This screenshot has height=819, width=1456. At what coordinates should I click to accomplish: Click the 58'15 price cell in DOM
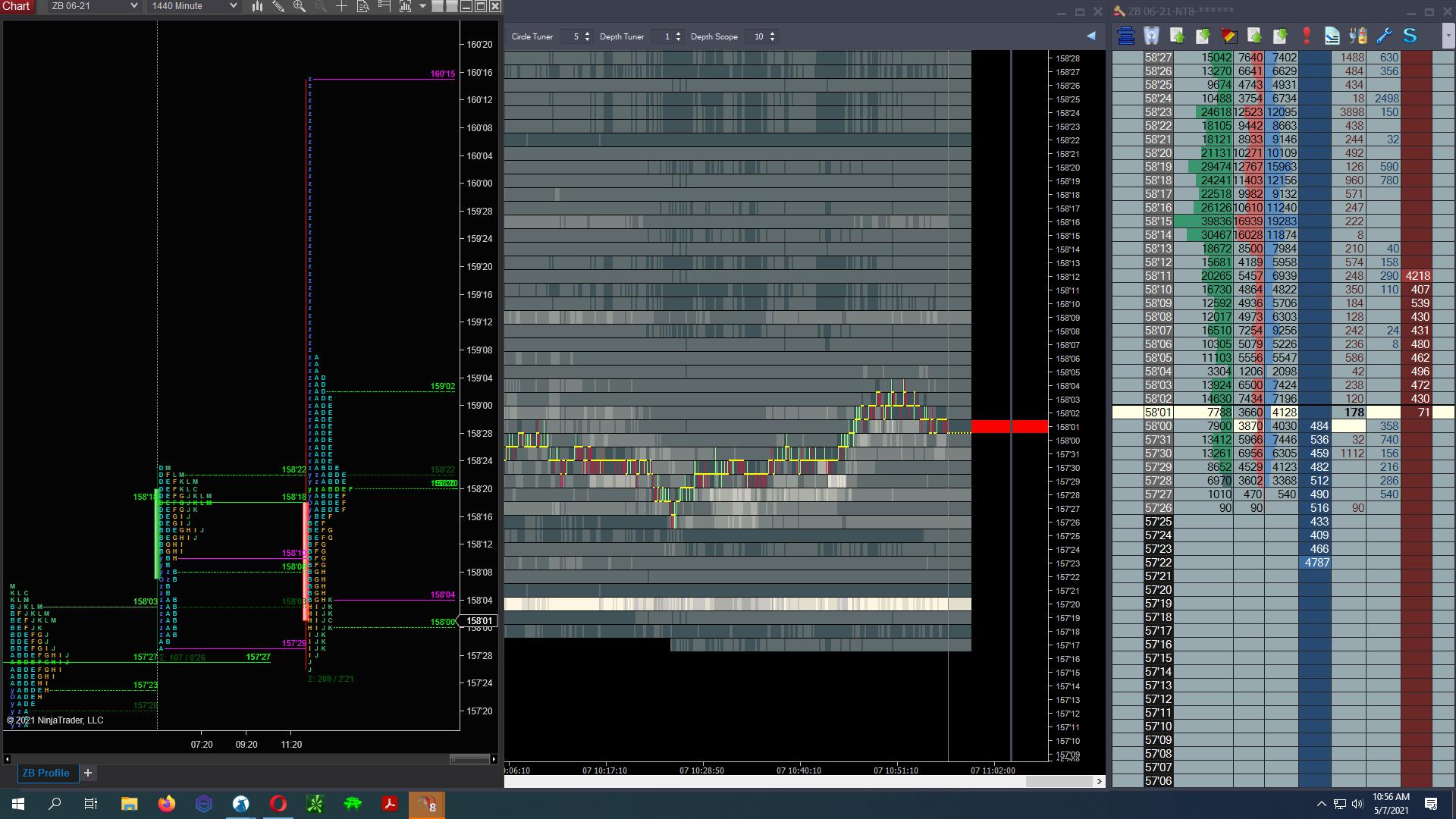(x=1158, y=221)
